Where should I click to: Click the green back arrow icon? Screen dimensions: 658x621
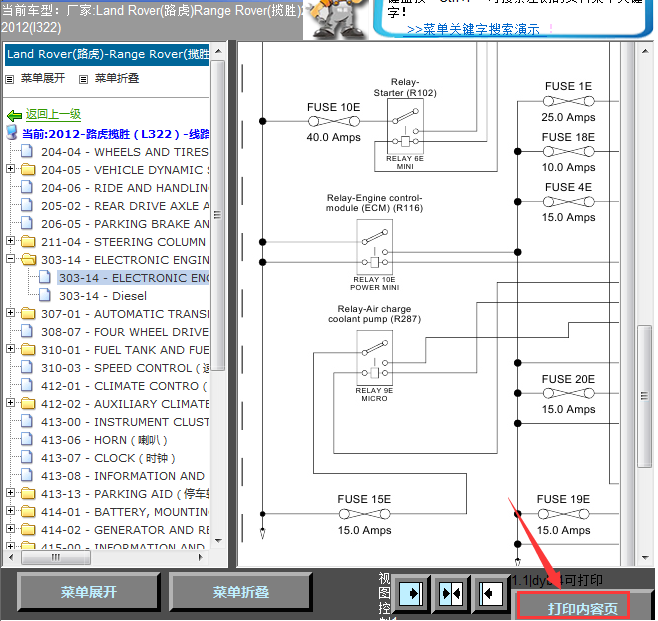pyautogui.click(x=15, y=115)
